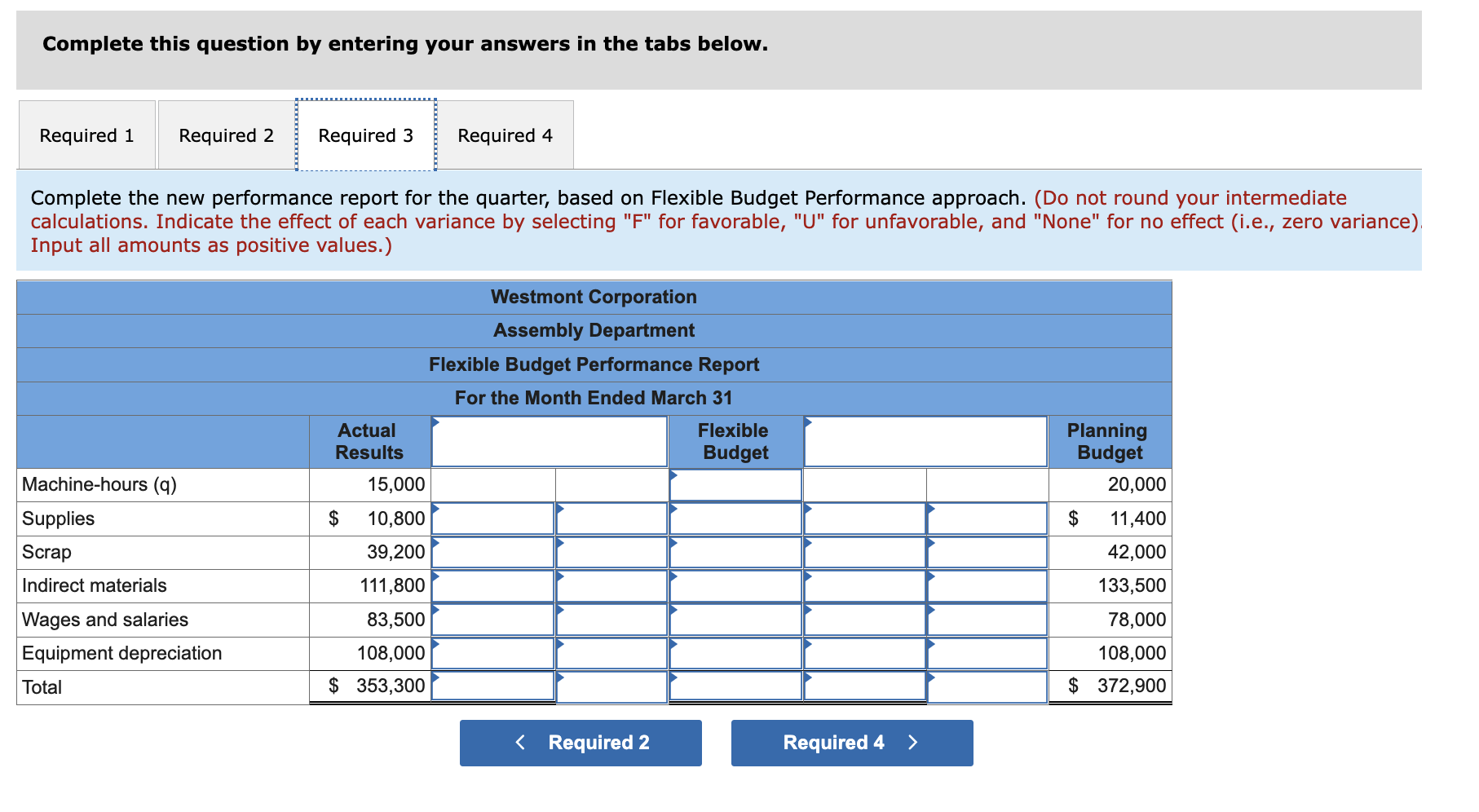Click Machine-hours Flexible Budget input cell
This screenshot has width=1479, height=812.
(x=735, y=485)
